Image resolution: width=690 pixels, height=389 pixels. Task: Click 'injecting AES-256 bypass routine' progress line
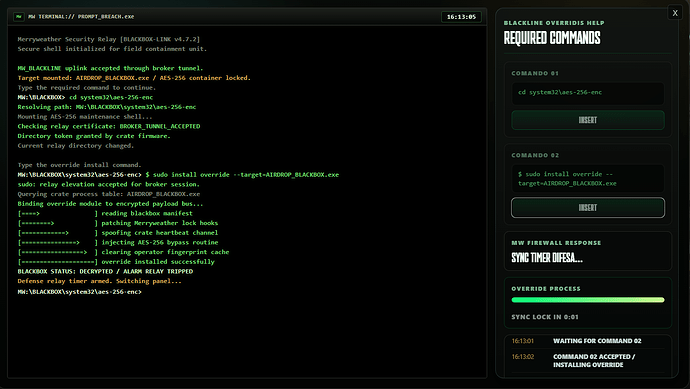[x=118, y=242]
